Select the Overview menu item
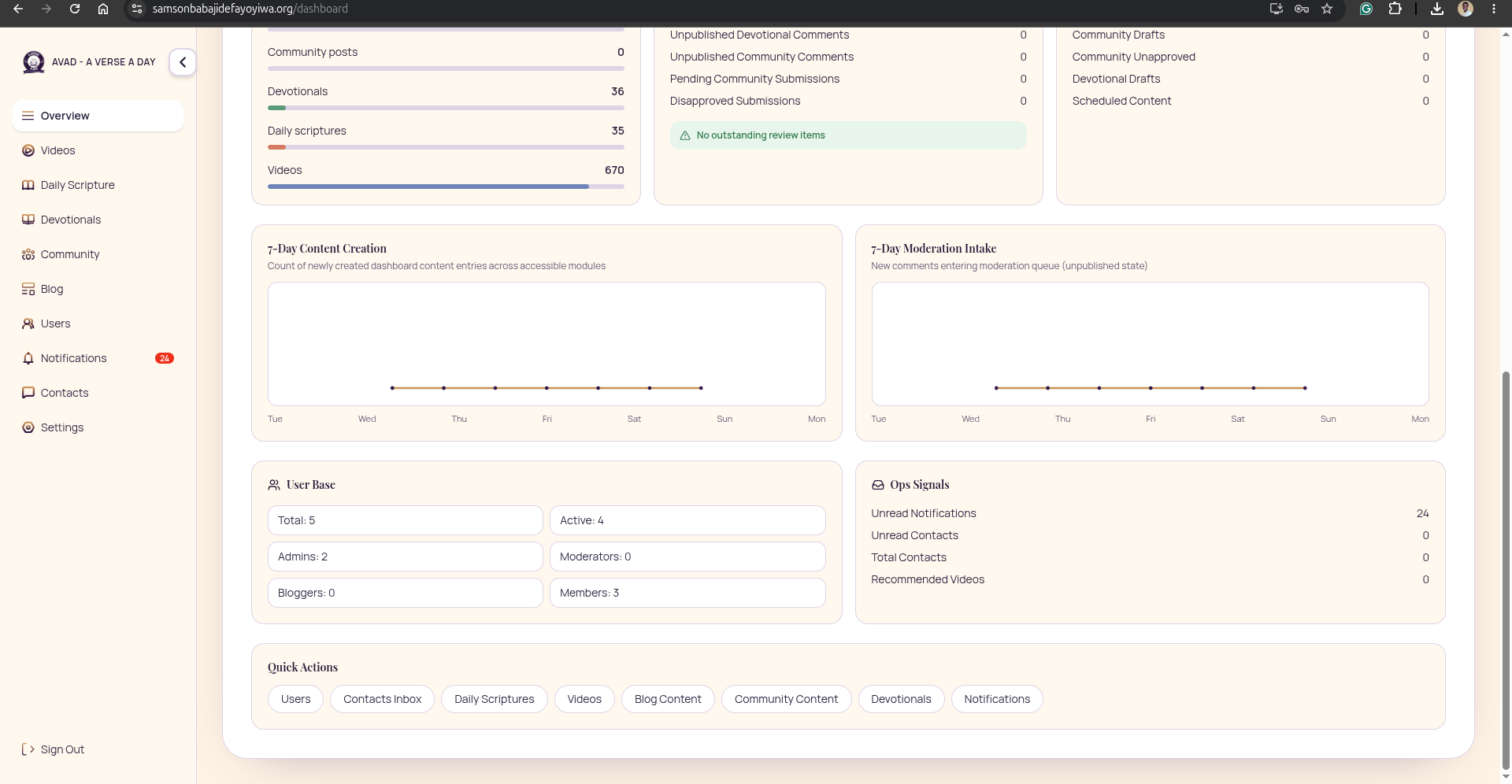 coord(98,116)
